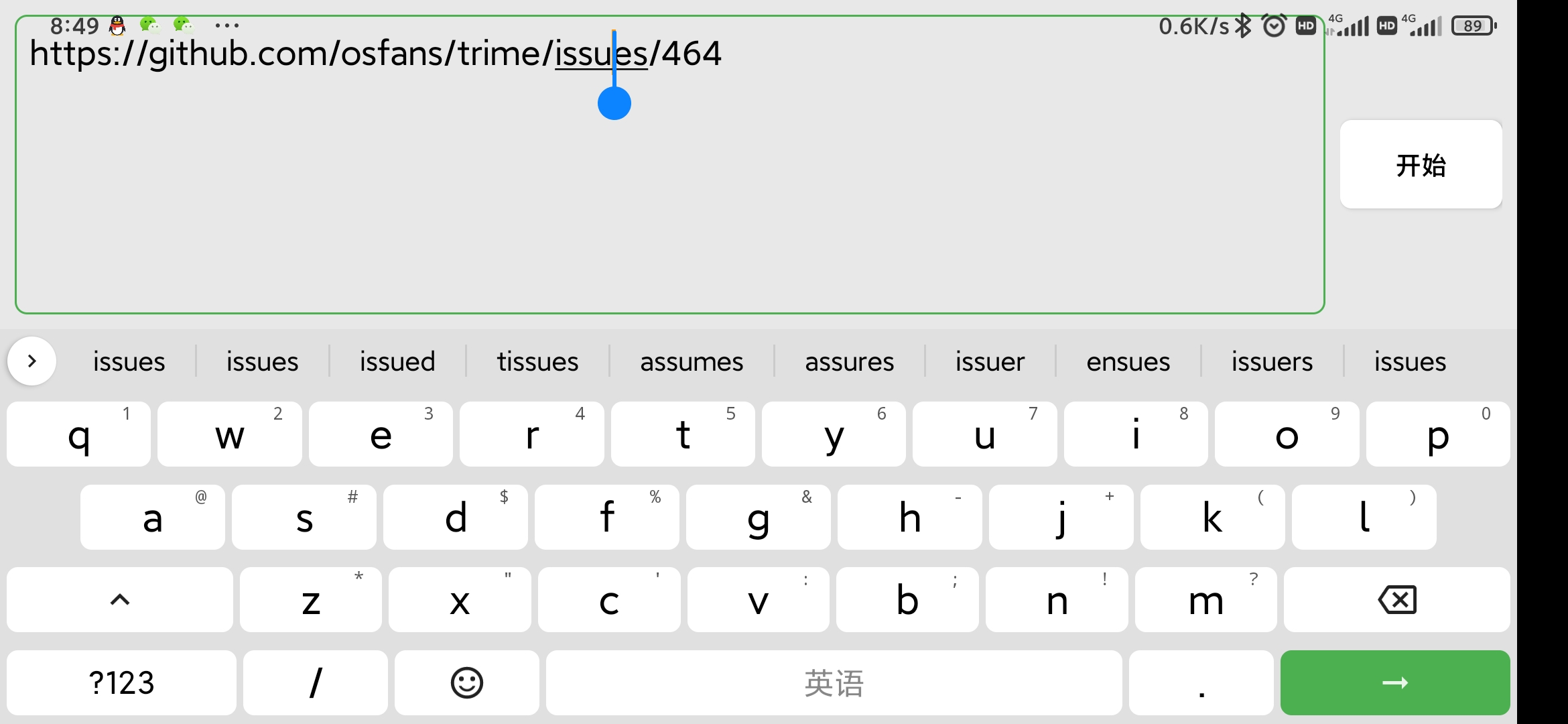Tap the alarm clock status bar icon
The height and width of the screenshot is (724, 1568).
coord(1274,25)
